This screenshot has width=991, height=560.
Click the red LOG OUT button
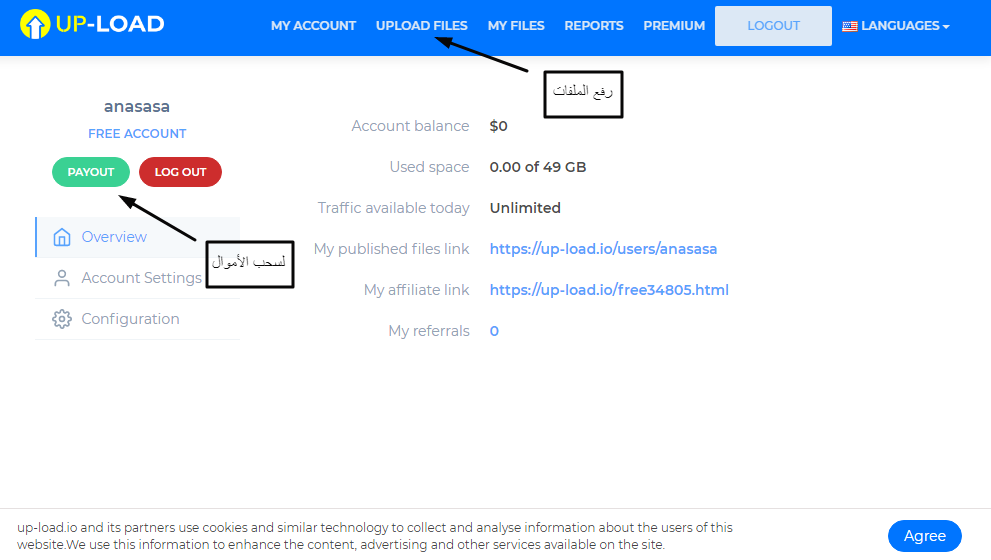click(x=180, y=172)
